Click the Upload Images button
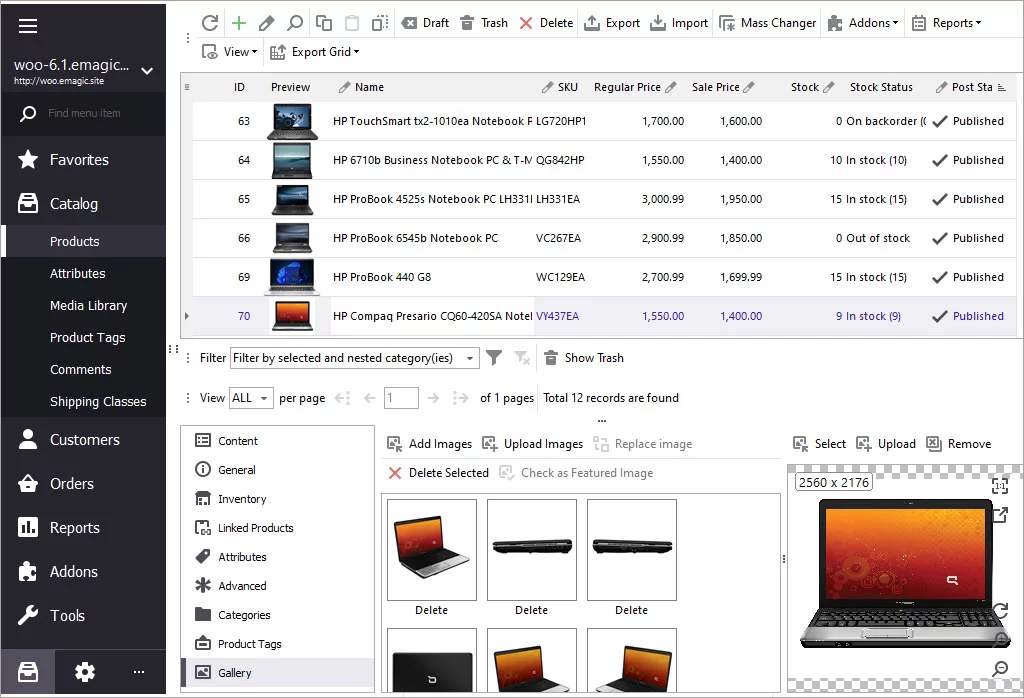Screen dimensions: 1024x698 [x=533, y=444]
